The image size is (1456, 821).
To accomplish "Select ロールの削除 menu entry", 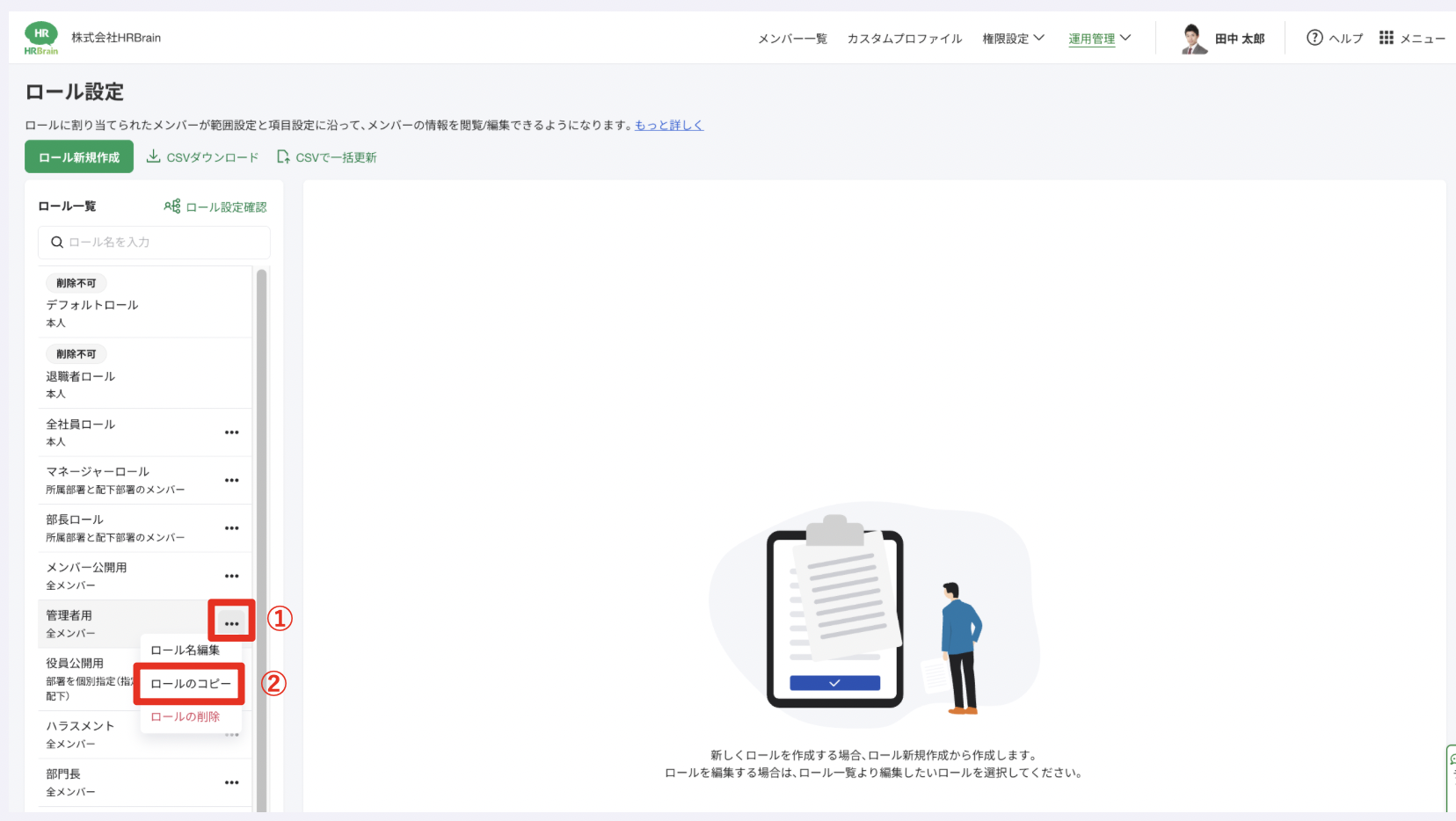I will pos(186,717).
